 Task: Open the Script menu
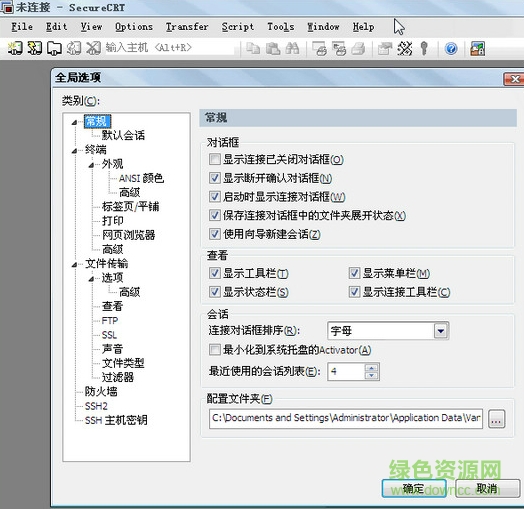click(x=238, y=27)
